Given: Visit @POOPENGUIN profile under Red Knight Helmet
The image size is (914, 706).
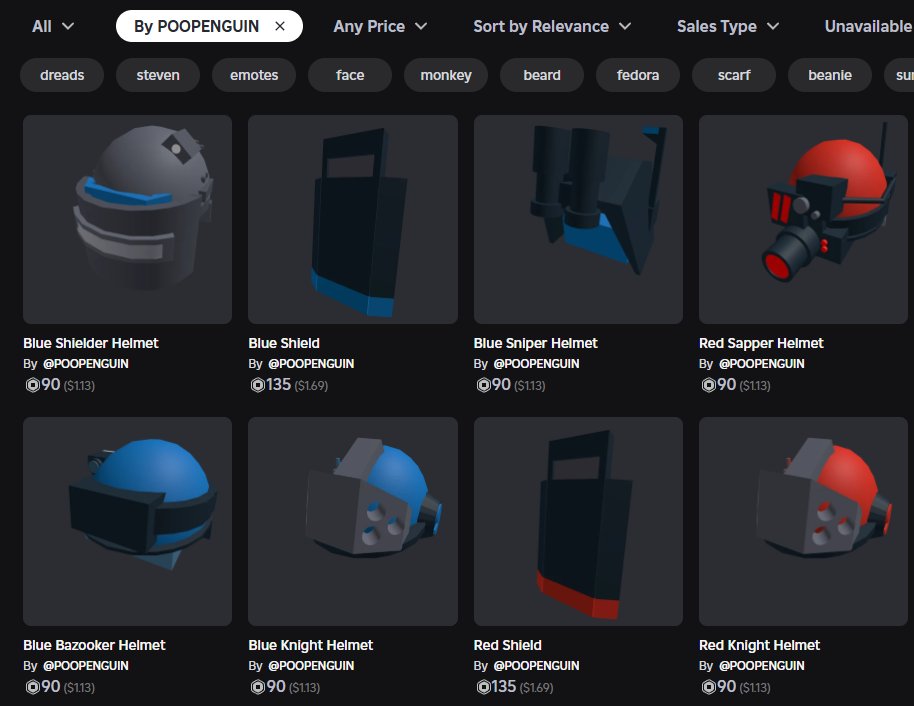Looking at the screenshot, I should coord(761,666).
